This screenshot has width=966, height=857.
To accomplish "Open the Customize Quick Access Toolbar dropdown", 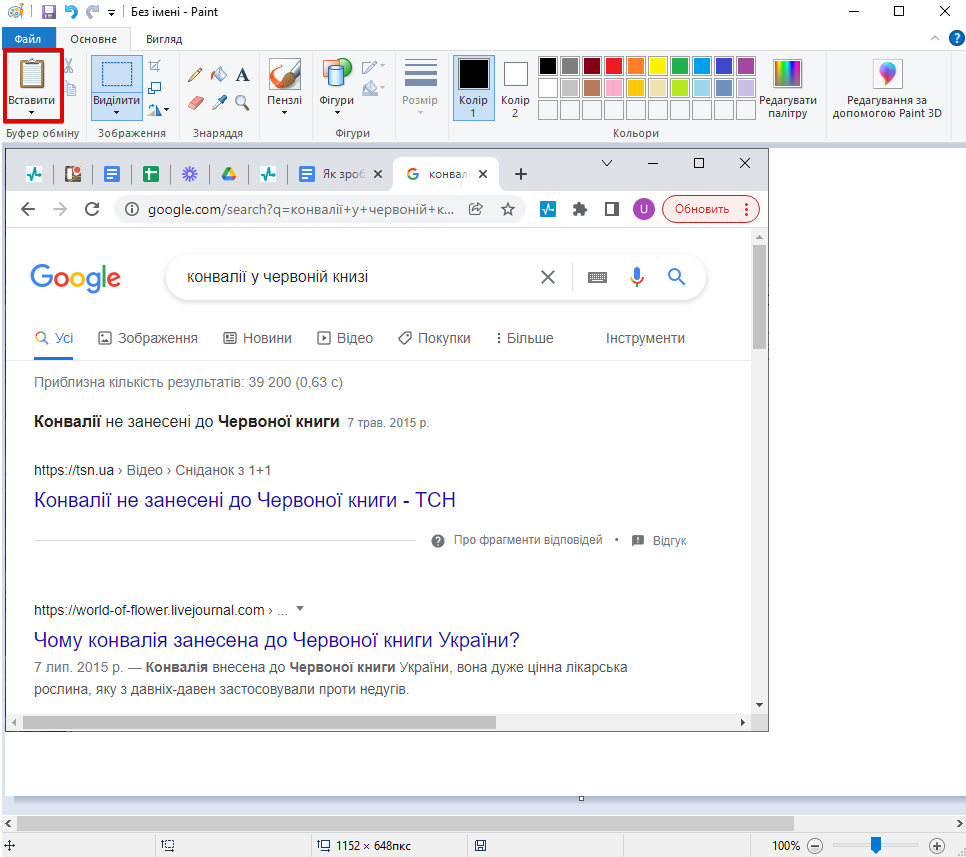I will click(112, 12).
